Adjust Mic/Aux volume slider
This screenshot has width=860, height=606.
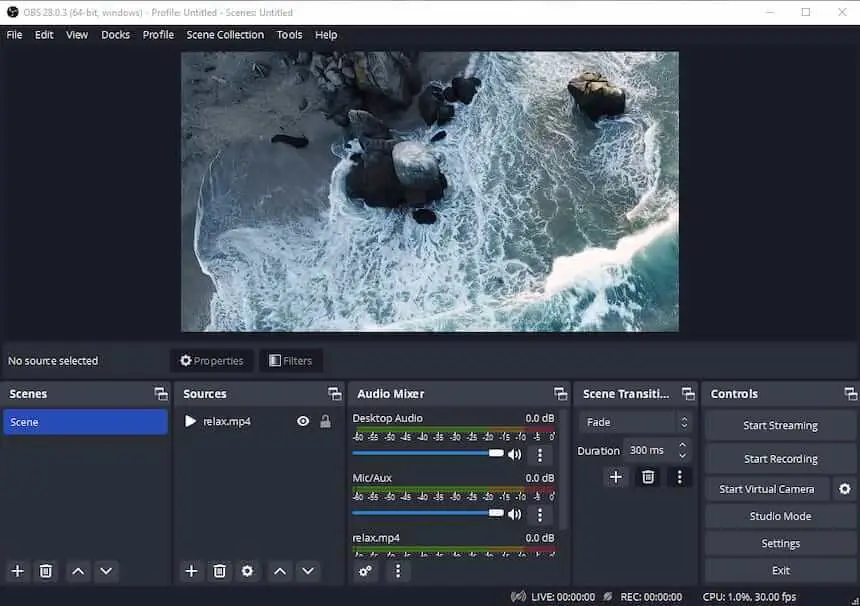[428, 513]
